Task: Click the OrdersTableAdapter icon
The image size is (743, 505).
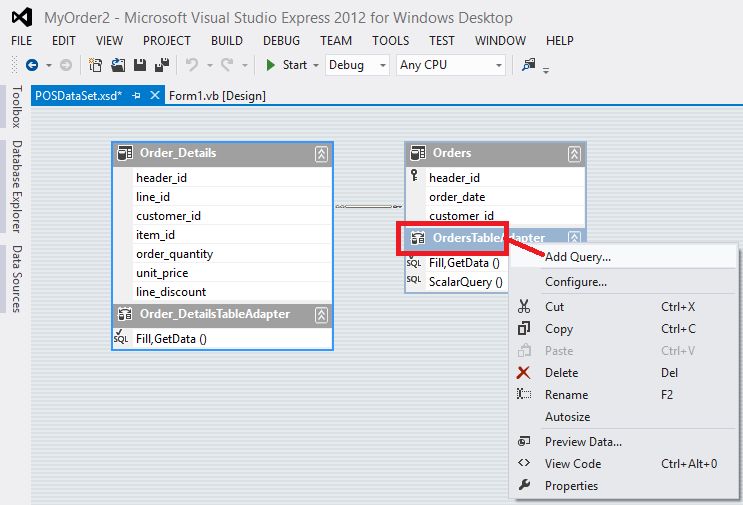Action: click(417, 238)
